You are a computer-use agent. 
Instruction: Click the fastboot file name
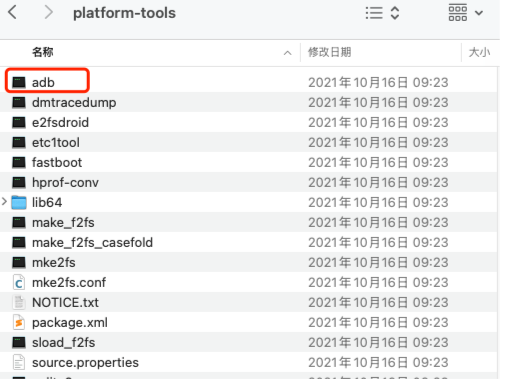(57, 162)
